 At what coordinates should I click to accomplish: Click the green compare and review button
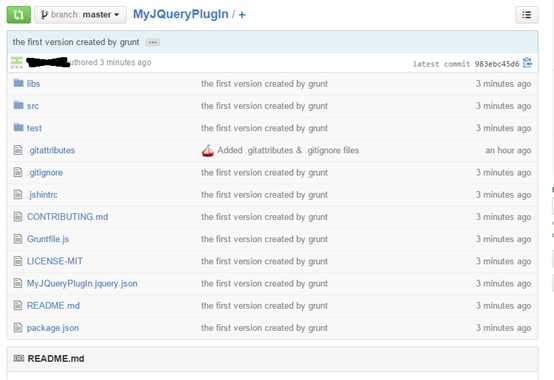pos(19,14)
